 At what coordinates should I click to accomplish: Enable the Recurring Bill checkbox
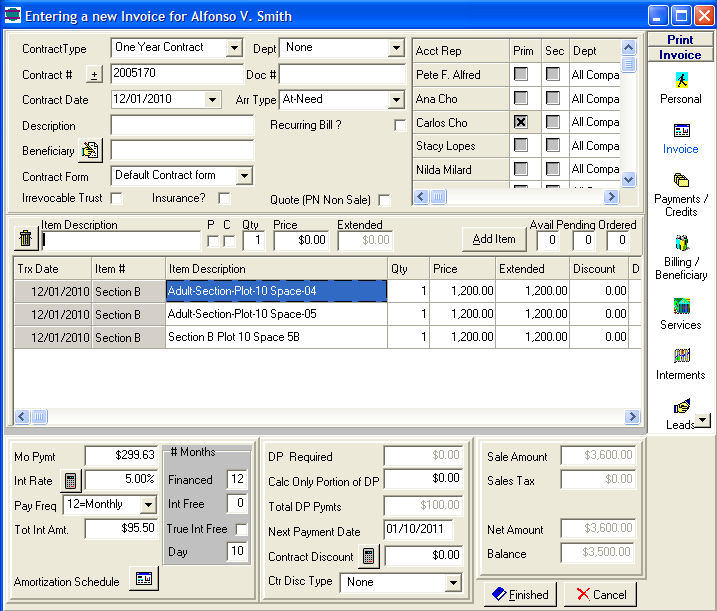point(400,125)
